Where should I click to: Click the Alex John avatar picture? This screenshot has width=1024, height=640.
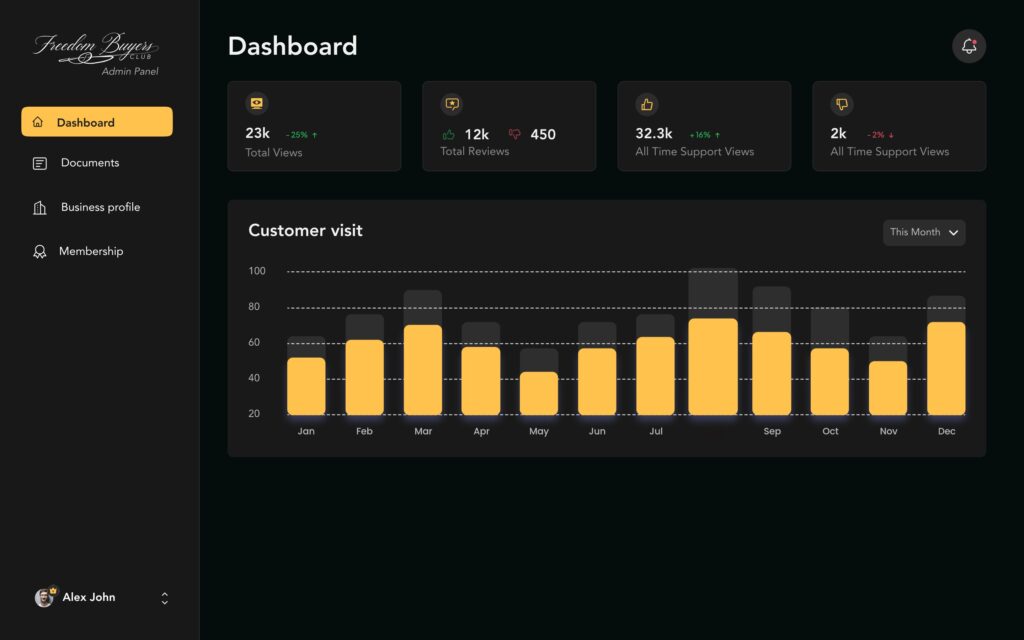(x=44, y=597)
